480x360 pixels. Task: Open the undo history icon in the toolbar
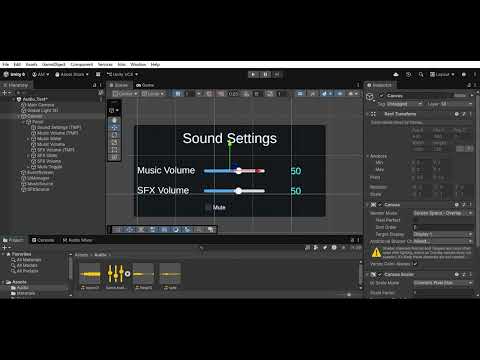[x=408, y=74]
